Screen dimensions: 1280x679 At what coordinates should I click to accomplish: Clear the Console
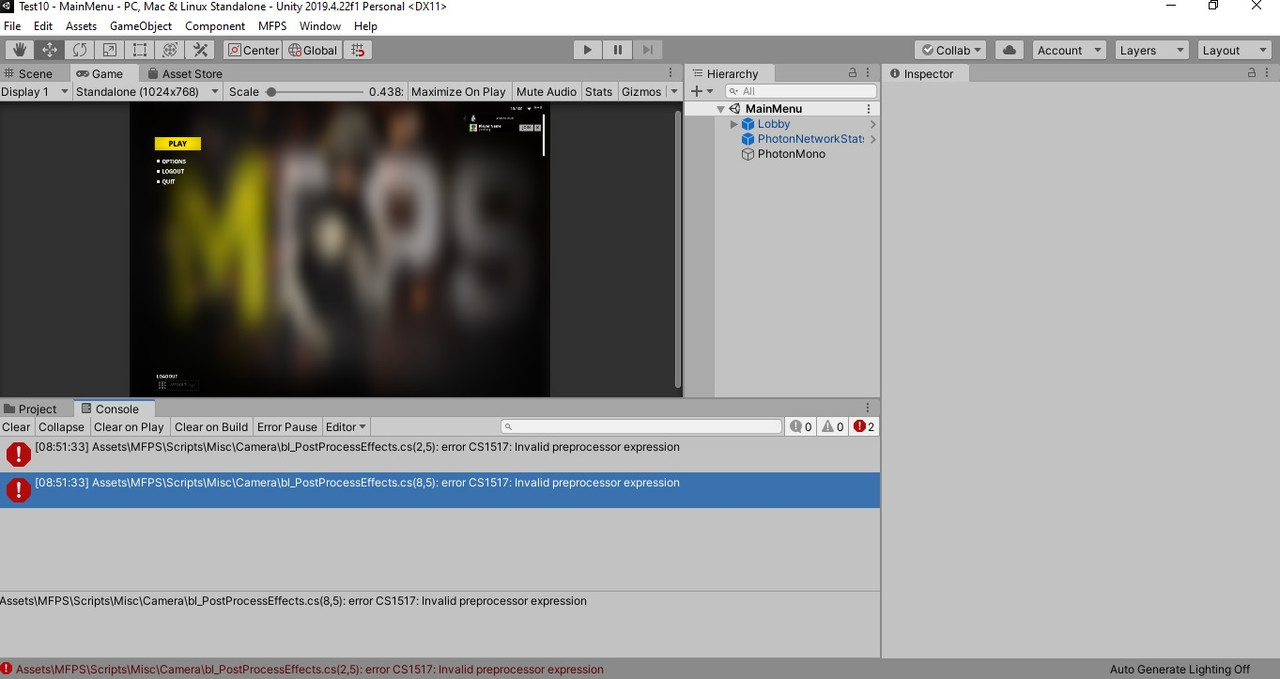point(16,427)
